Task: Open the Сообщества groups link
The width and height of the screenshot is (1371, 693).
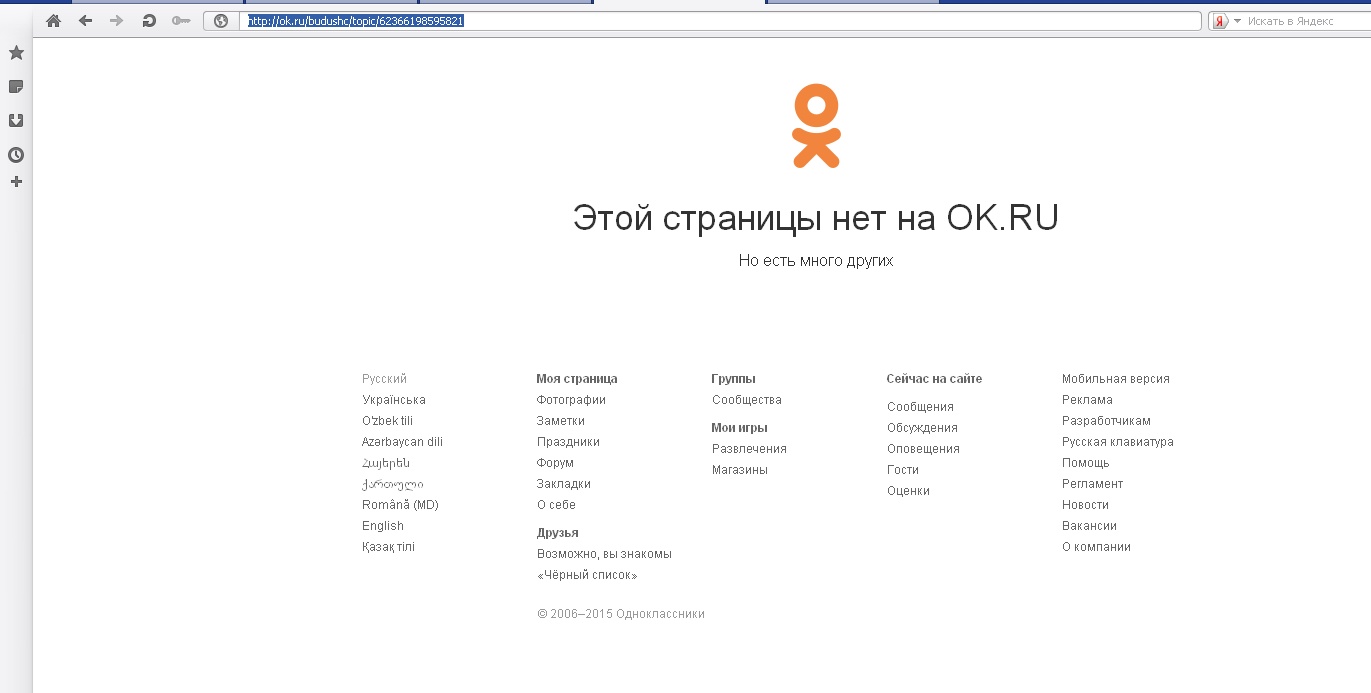Action: point(747,400)
